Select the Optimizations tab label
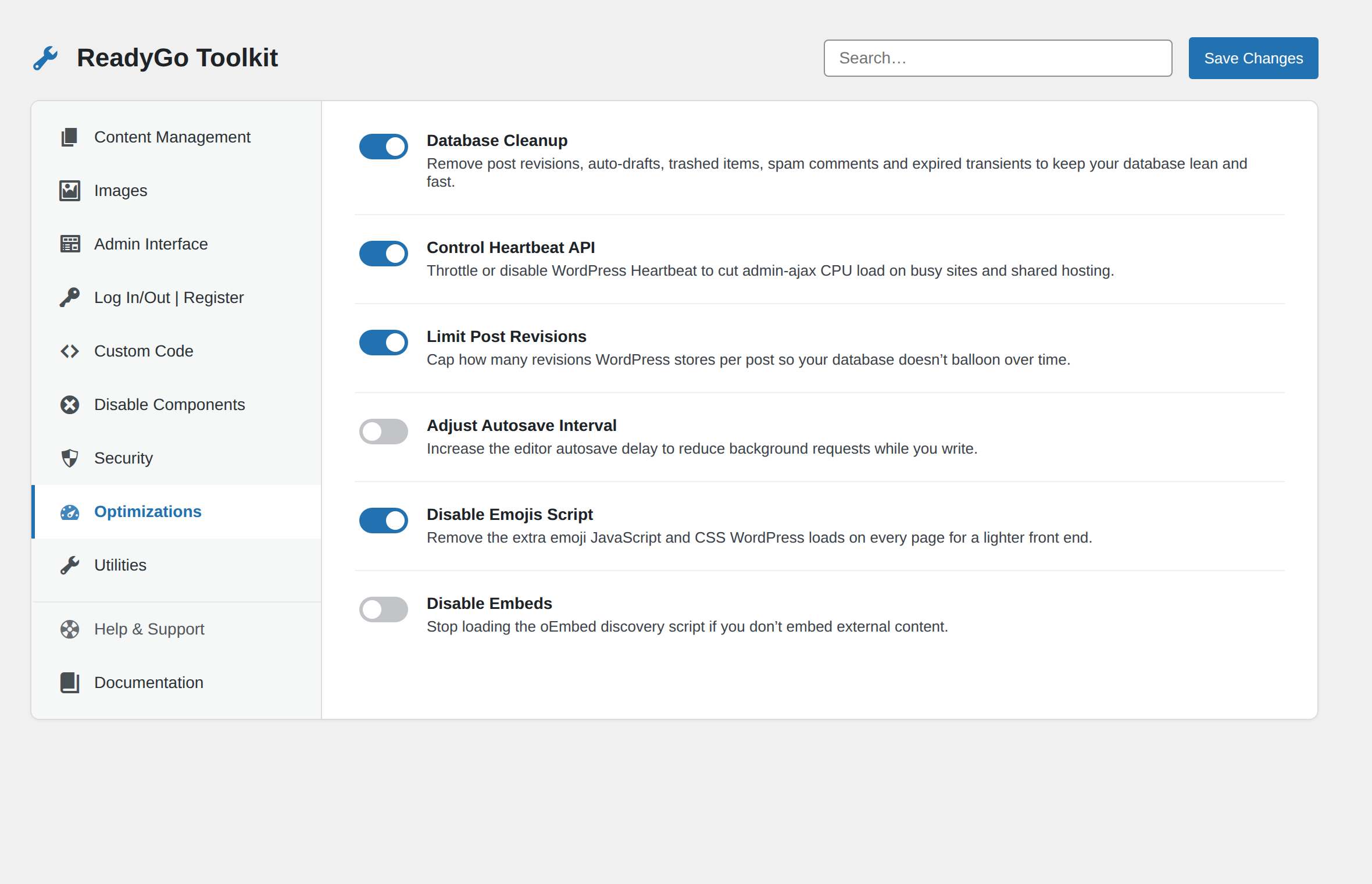This screenshot has height=884, width=1372. (x=148, y=512)
